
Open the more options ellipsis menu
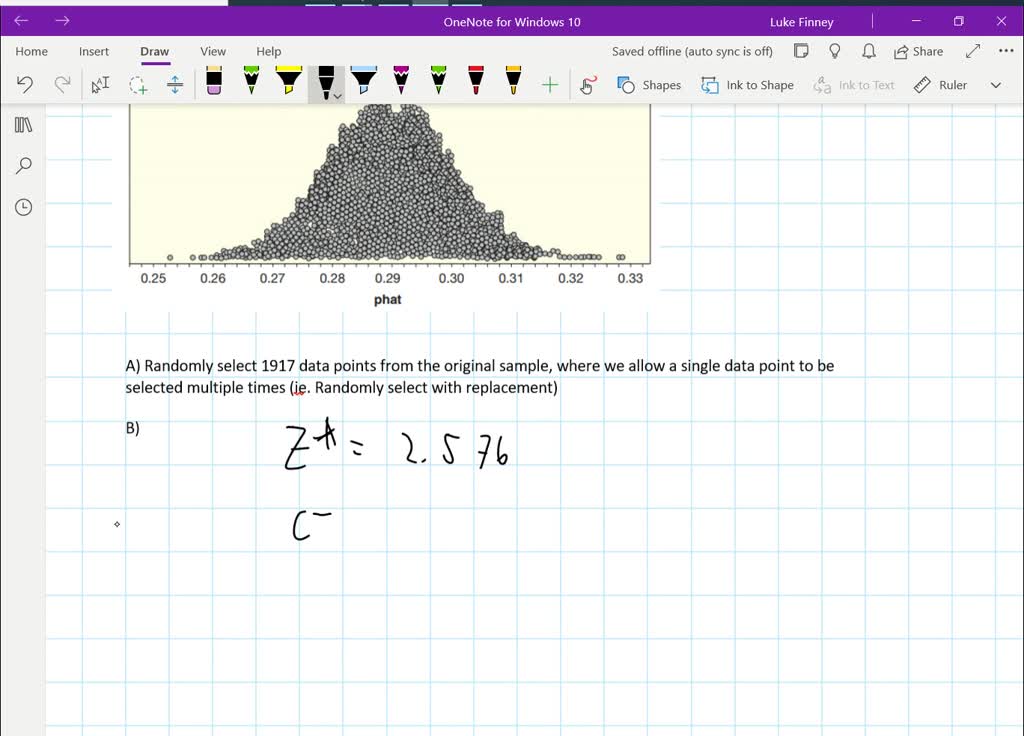[1006, 51]
